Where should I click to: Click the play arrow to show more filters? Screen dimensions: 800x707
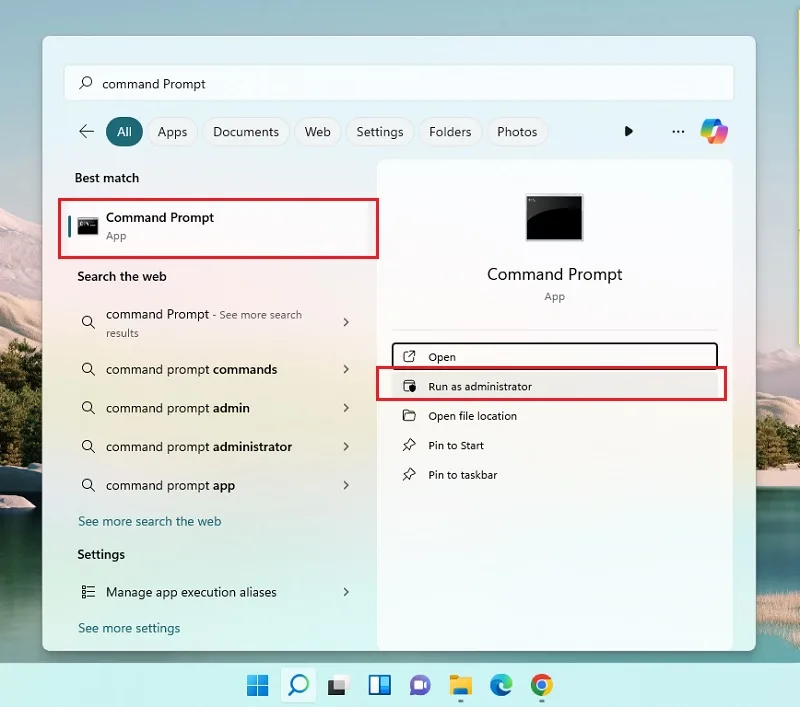(x=629, y=132)
